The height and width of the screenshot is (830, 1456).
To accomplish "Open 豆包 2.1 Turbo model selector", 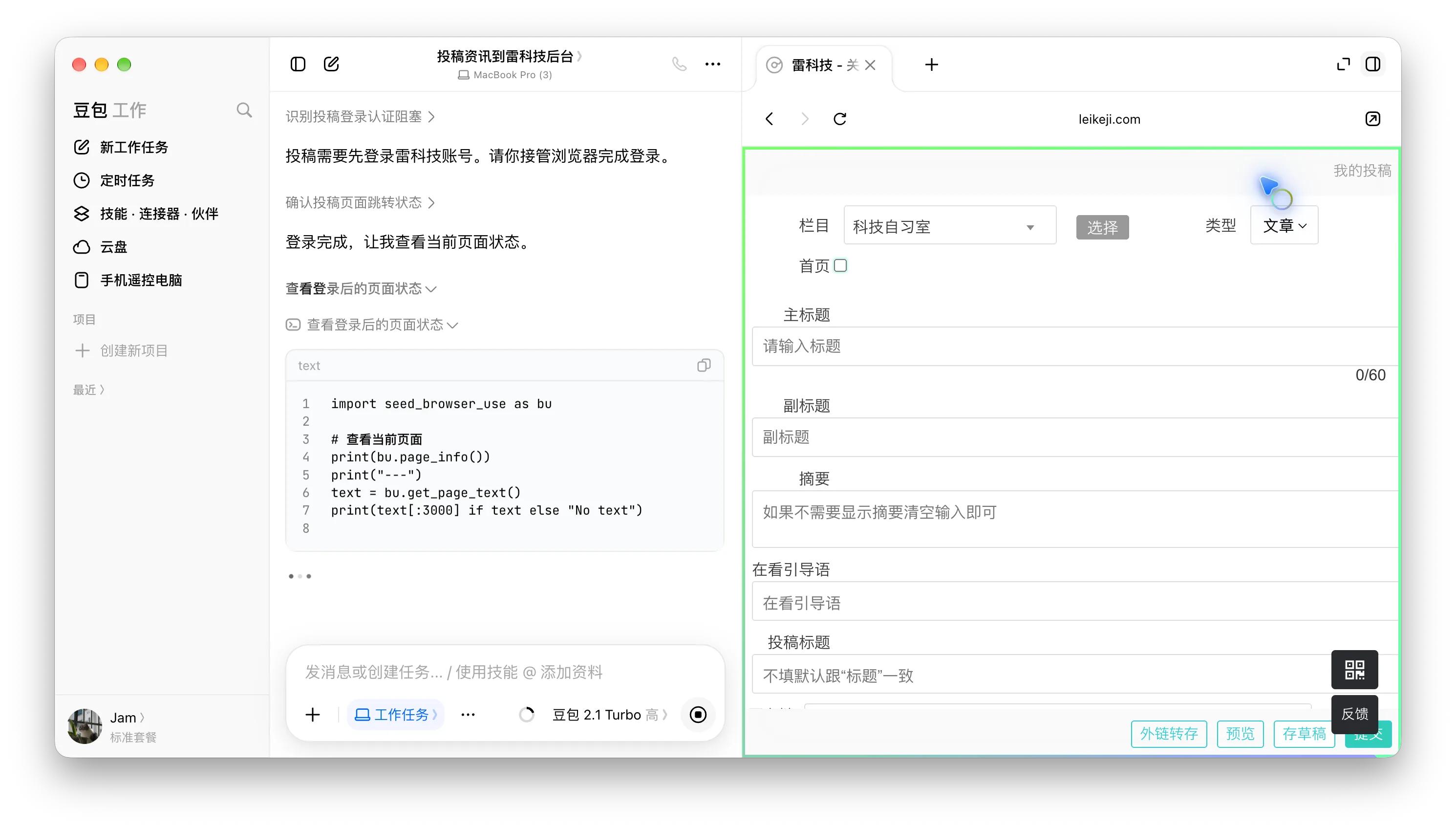I will 609,714.
